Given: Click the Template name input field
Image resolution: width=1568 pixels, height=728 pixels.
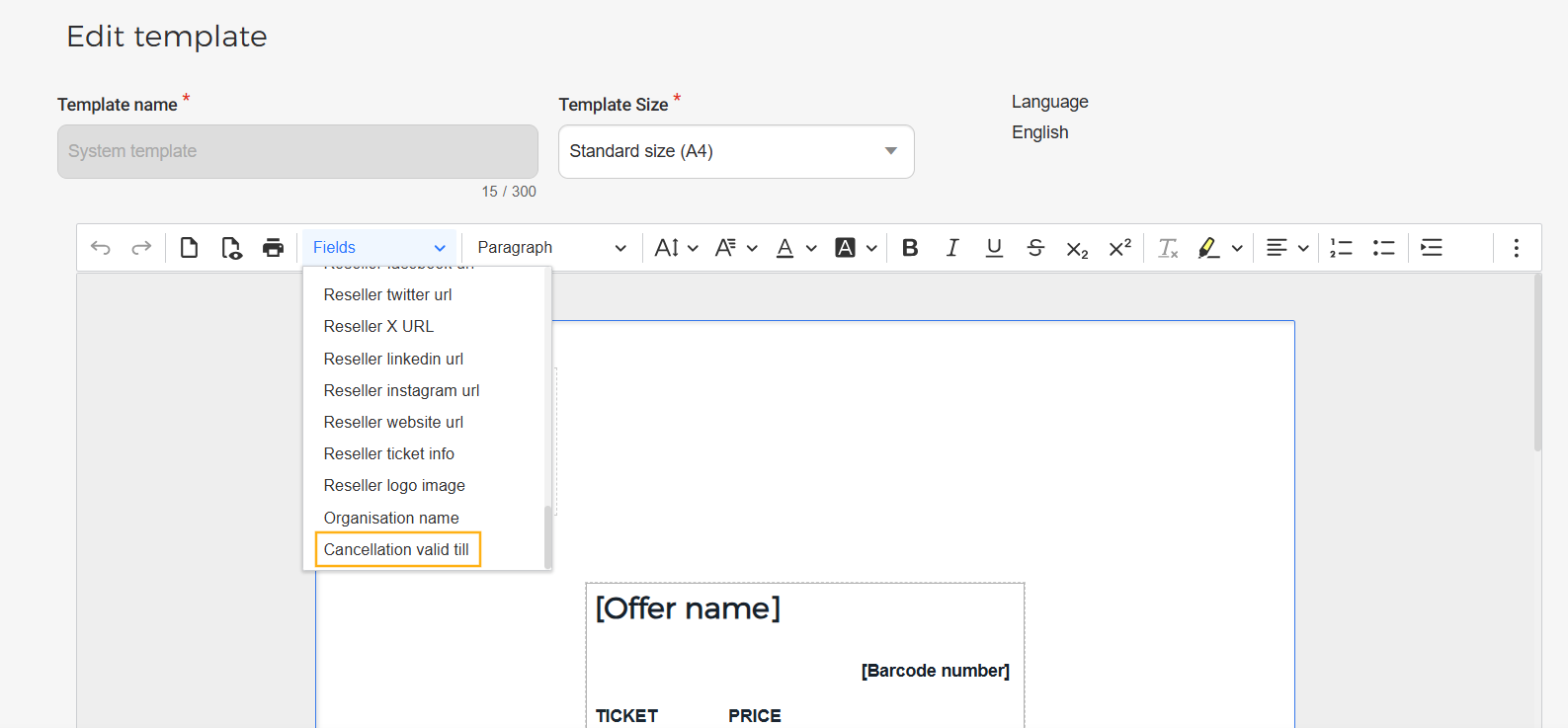Looking at the screenshot, I should coord(297,151).
